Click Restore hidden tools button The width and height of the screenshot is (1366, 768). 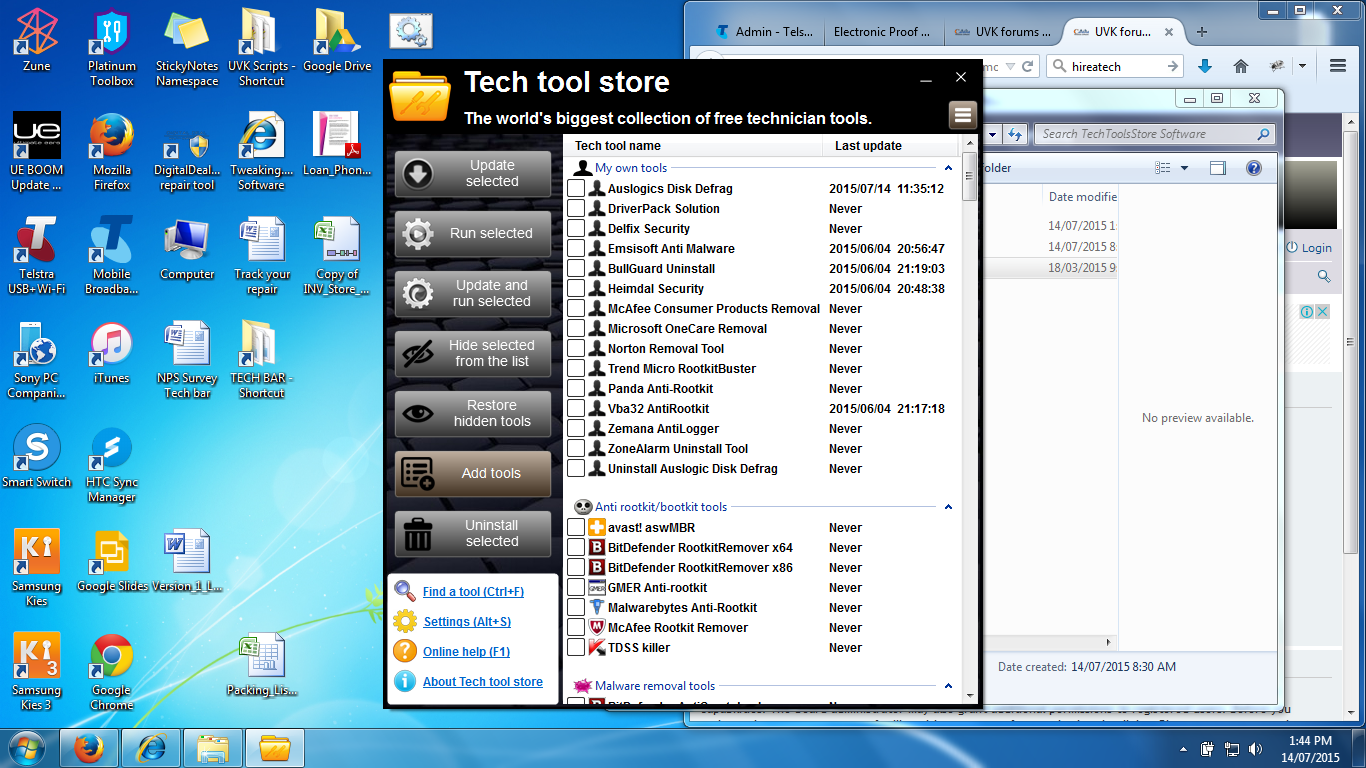[473, 414]
